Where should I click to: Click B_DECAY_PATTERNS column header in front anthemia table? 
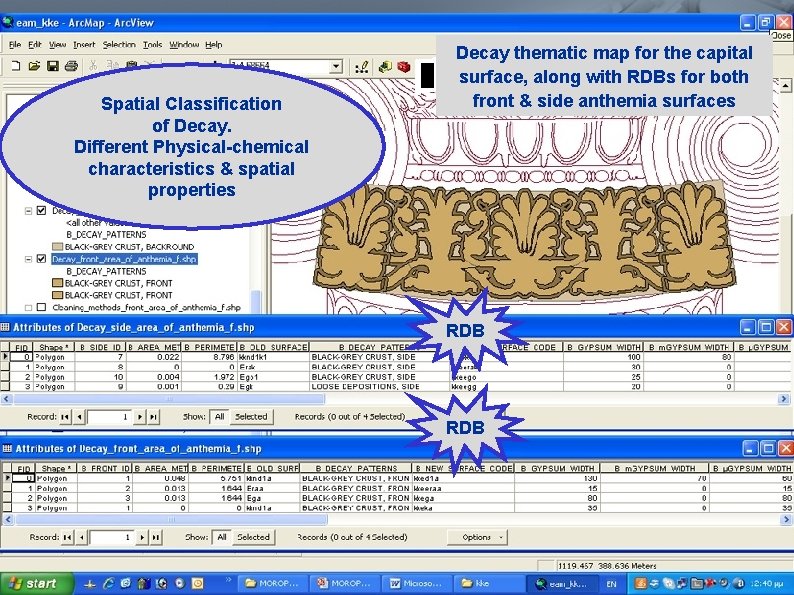pos(356,468)
